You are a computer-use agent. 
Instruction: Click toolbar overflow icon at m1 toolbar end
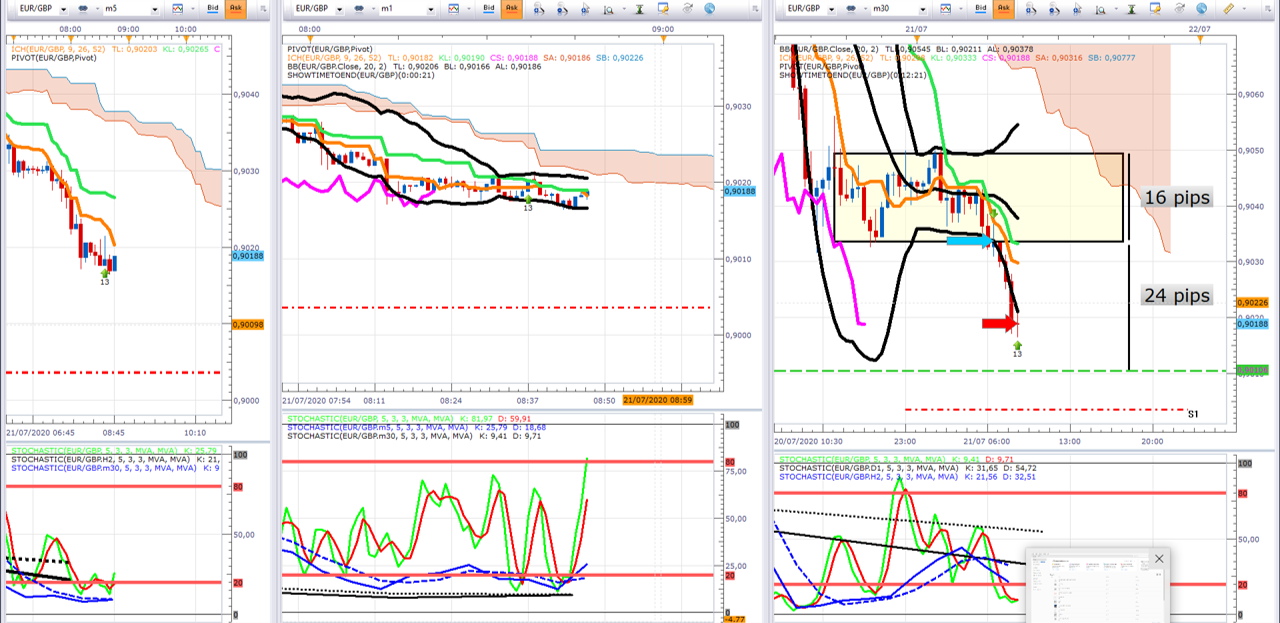click(x=755, y=8)
